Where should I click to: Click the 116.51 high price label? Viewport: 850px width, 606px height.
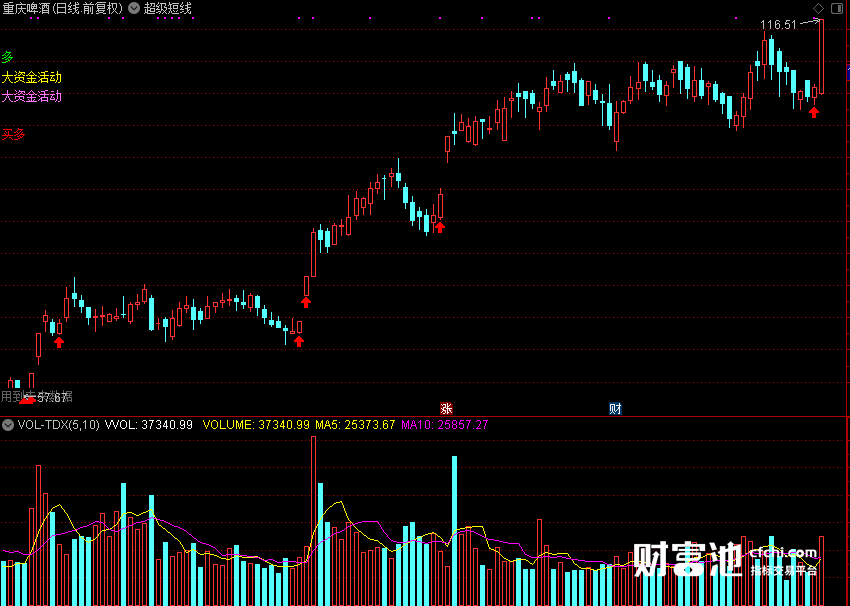pos(778,25)
